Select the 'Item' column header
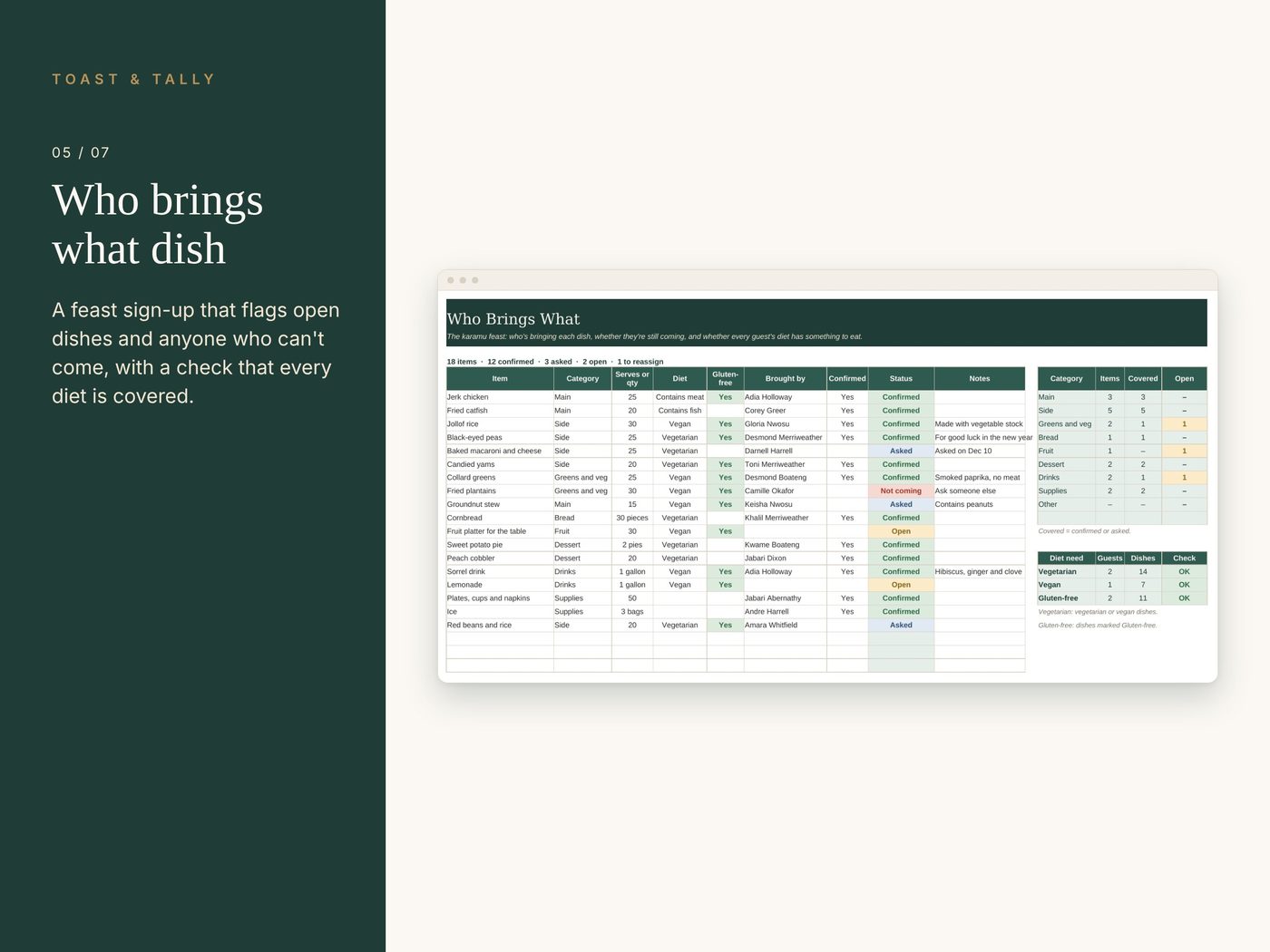1270x952 pixels. tap(500, 379)
